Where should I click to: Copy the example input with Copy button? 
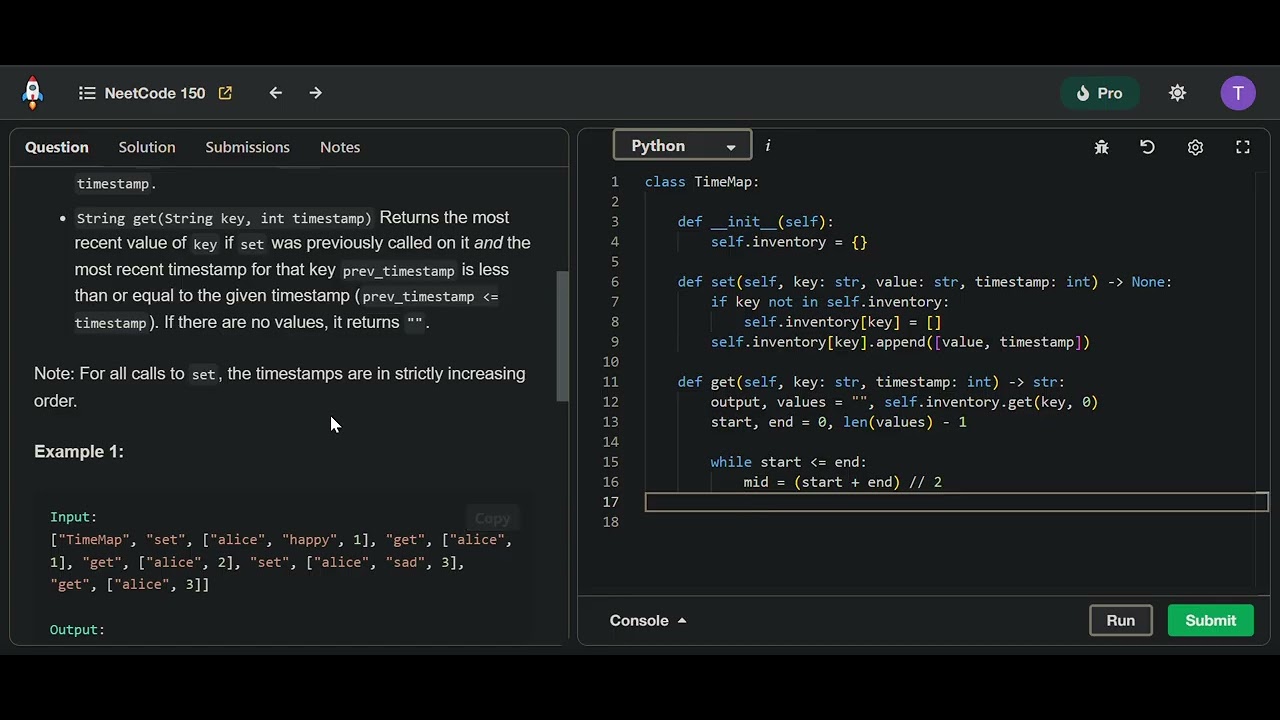492,518
